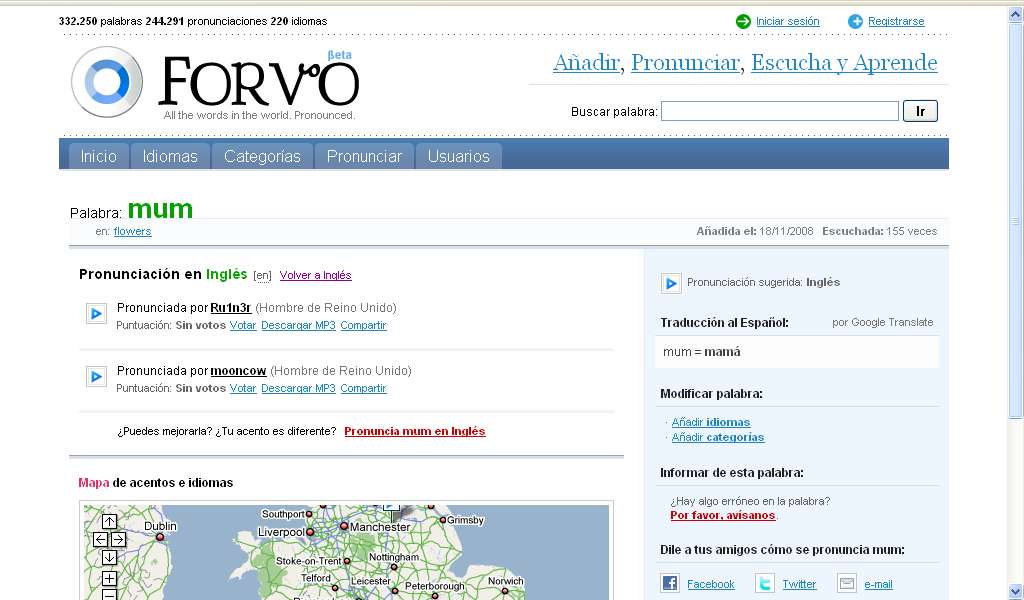Play mooncow's pronunciation of mum
This screenshot has height=600, width=1024.
click(x=96, y=377)
